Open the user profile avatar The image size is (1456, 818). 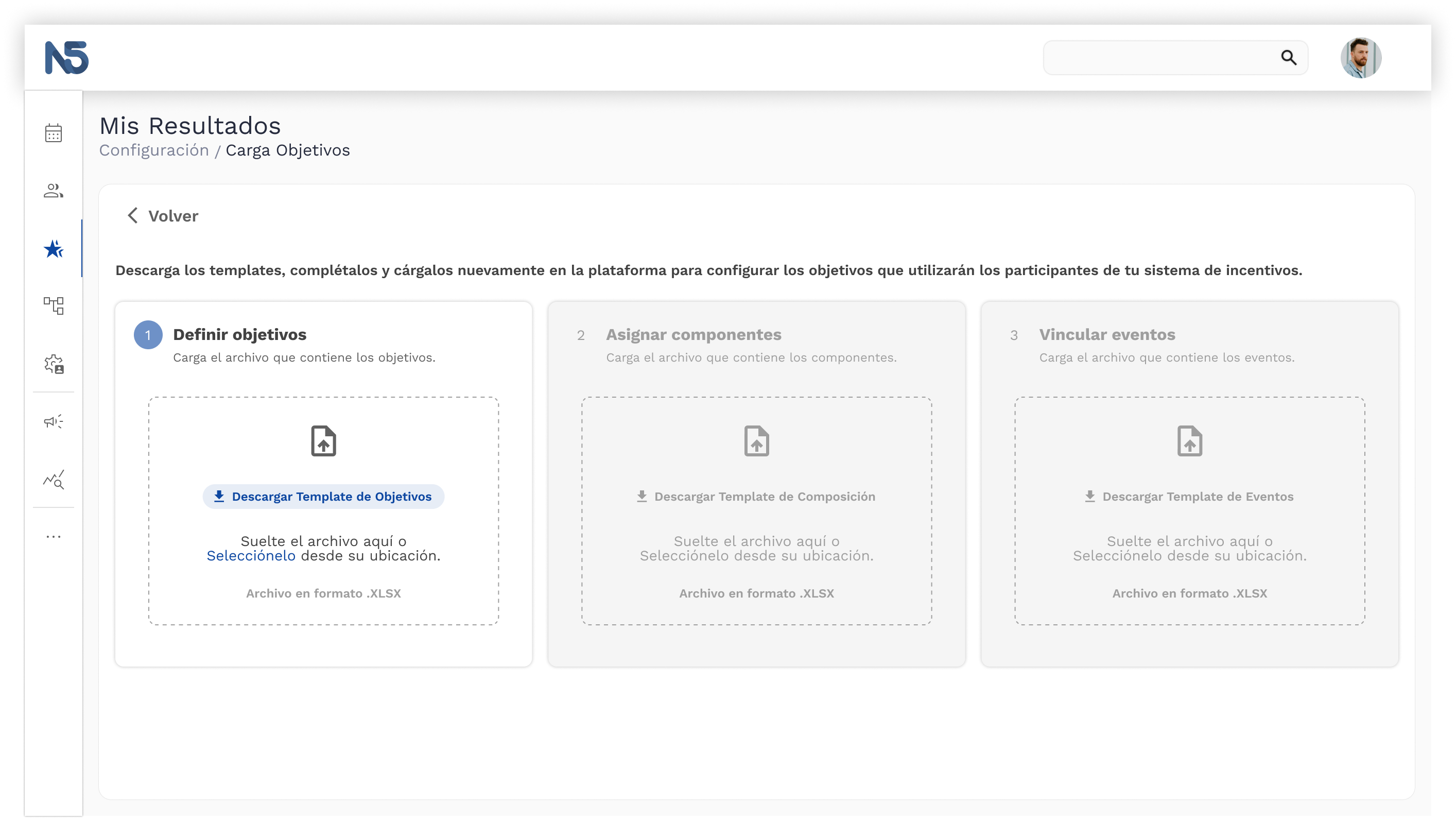(x=1361, y=57)
